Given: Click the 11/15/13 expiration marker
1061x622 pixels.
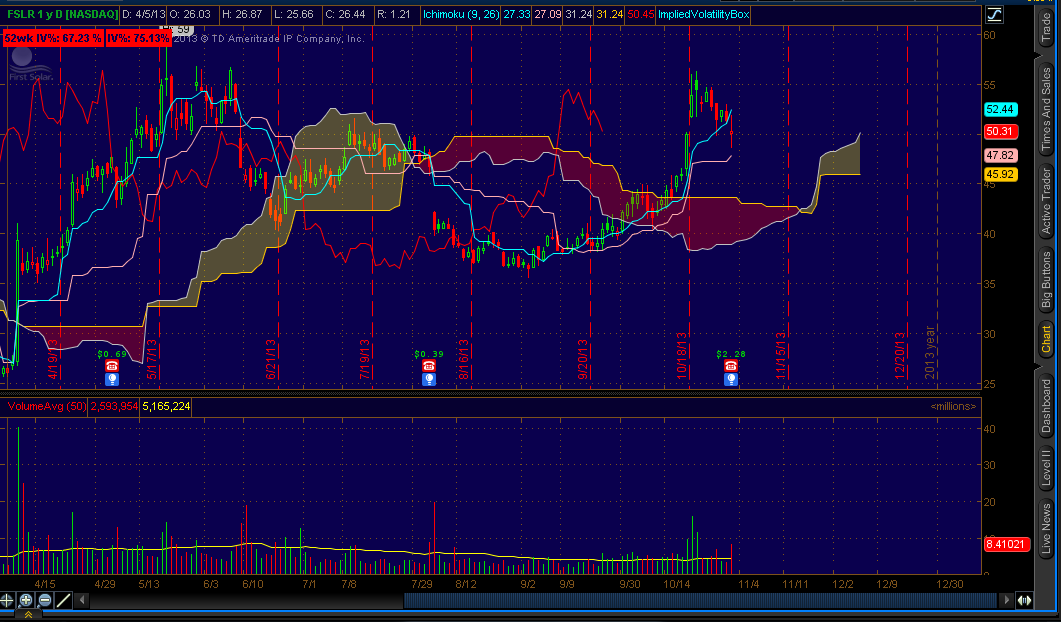Looking at the screenshot, I should (x=781, y=355).
